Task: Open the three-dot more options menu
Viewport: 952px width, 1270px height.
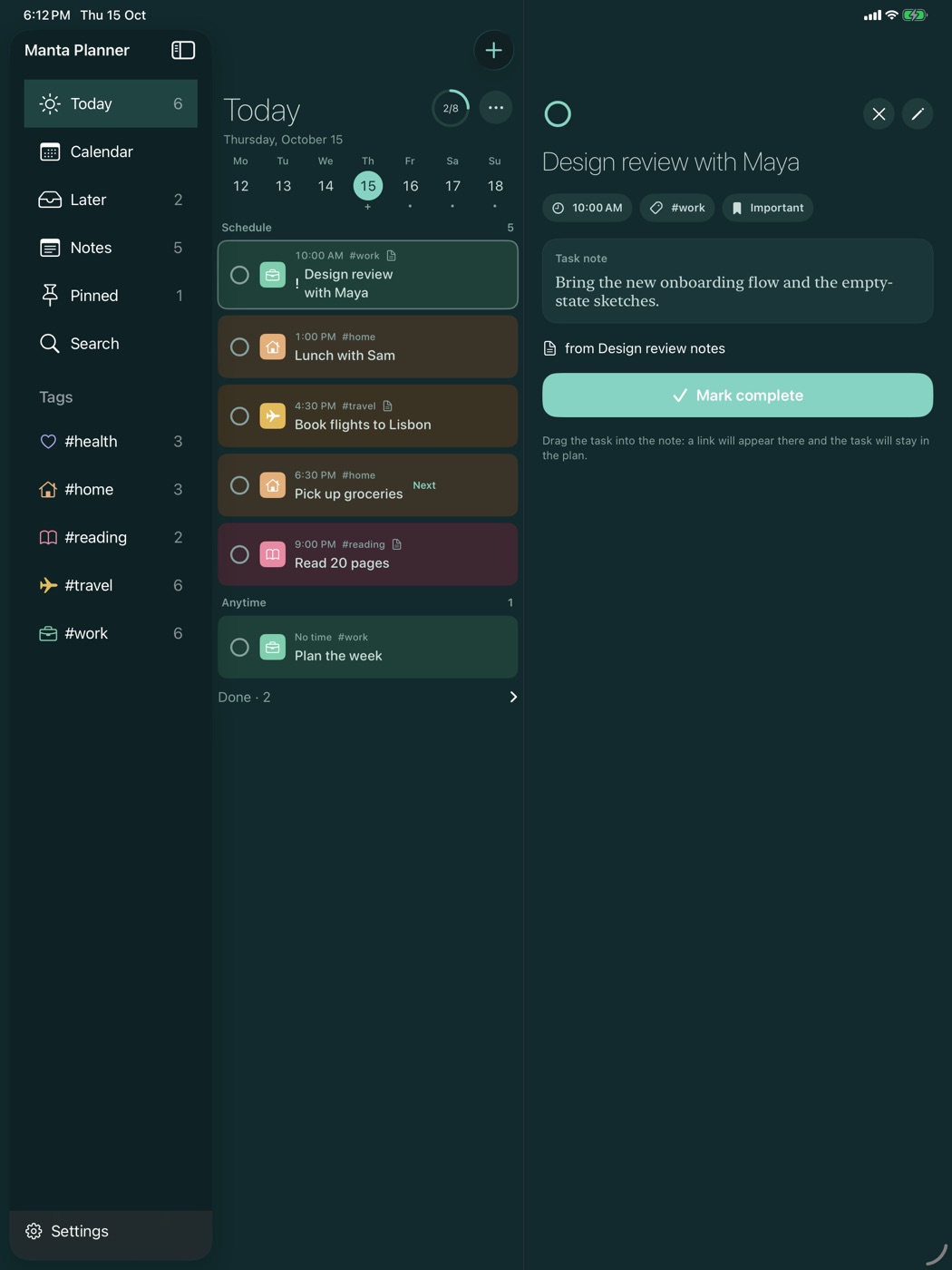Action: pos(495,108)
